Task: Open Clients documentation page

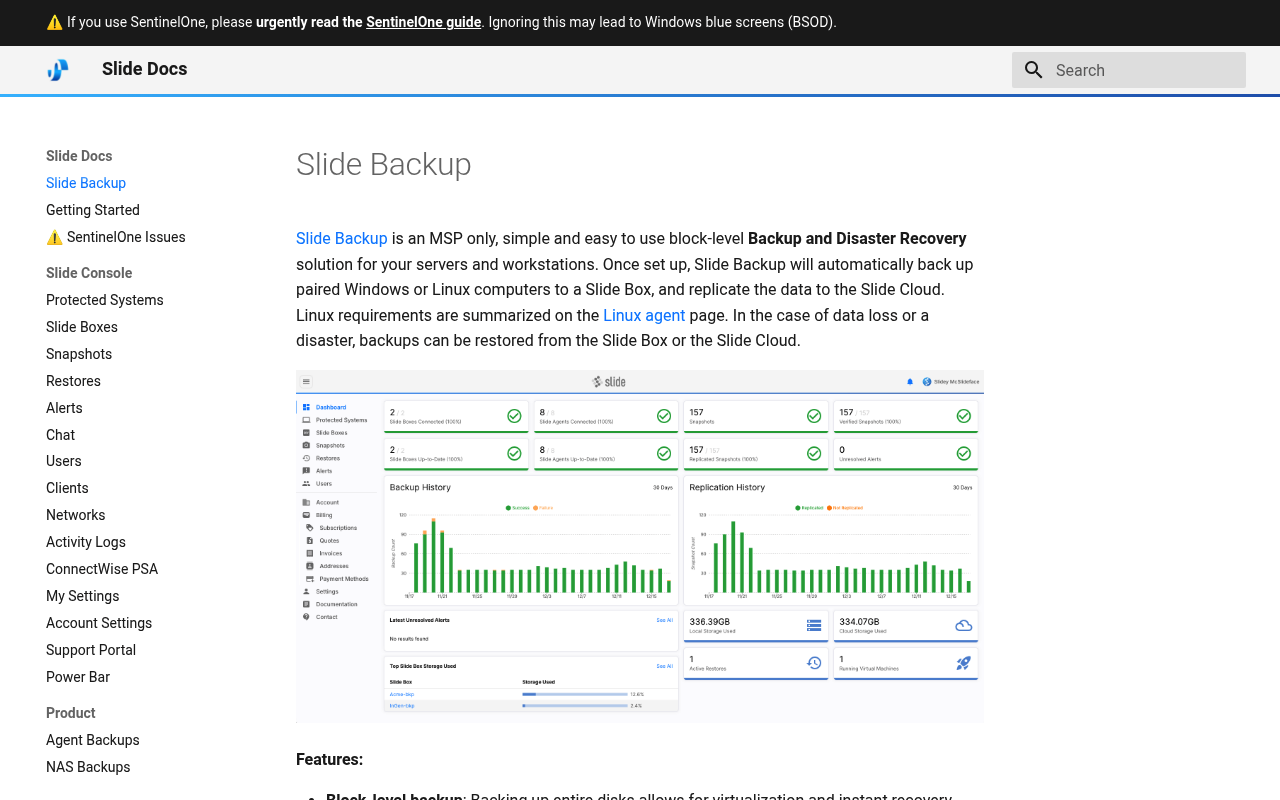Action: point(67,488)
